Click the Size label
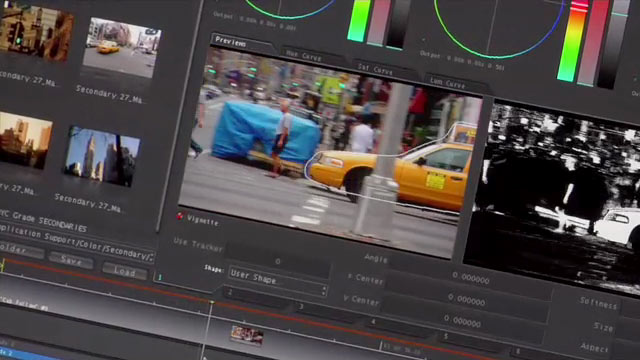Image resolution: width=640 pixels, height=360 pixels. [x=603, y=327]
